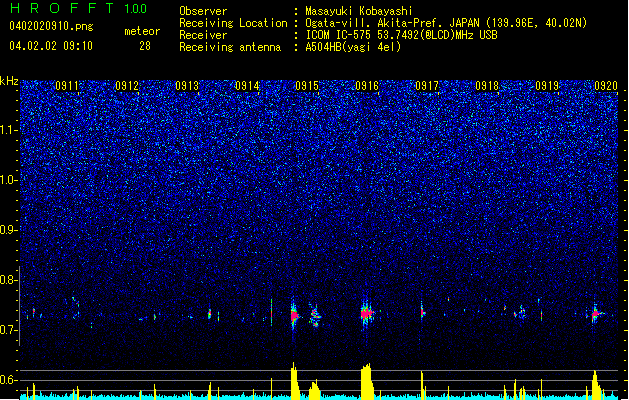
Task: Click the Receiving Location label
Action: (x=233, y=23)
